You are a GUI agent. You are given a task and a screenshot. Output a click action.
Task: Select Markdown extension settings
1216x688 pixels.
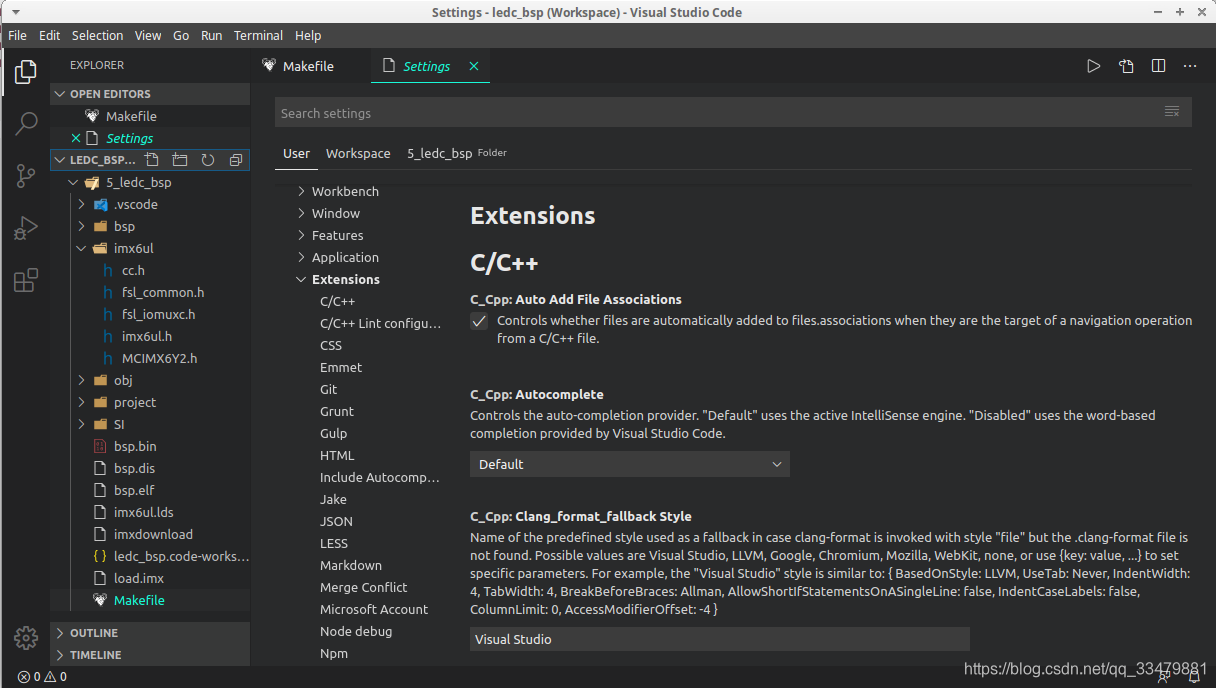pyautogui.click(x=350, y=565)
